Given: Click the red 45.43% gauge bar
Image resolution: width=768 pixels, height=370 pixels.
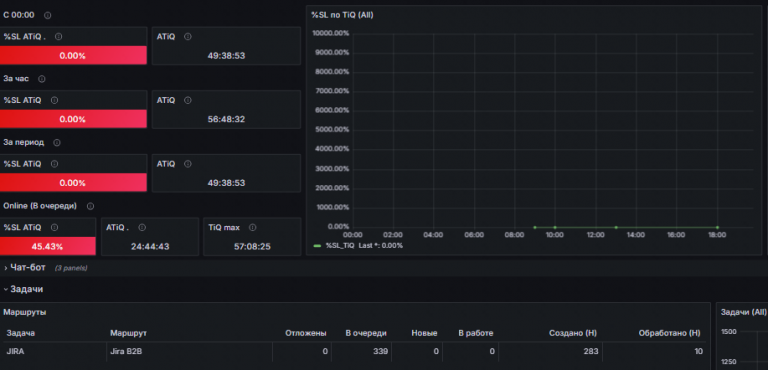Looking at the screenshot, I should [48, 246].
